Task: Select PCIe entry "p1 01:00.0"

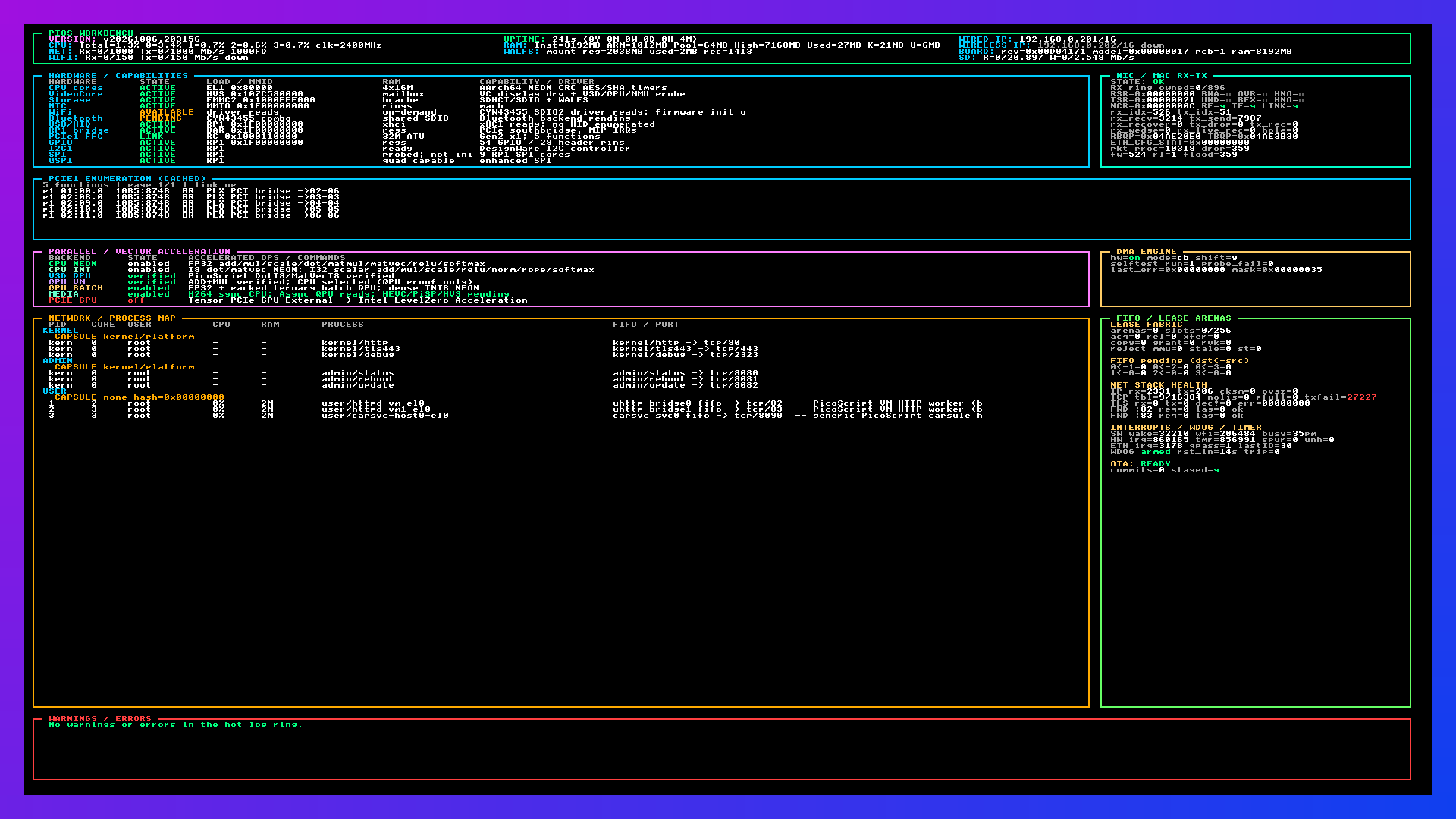Action: click(x=191, y=191)
